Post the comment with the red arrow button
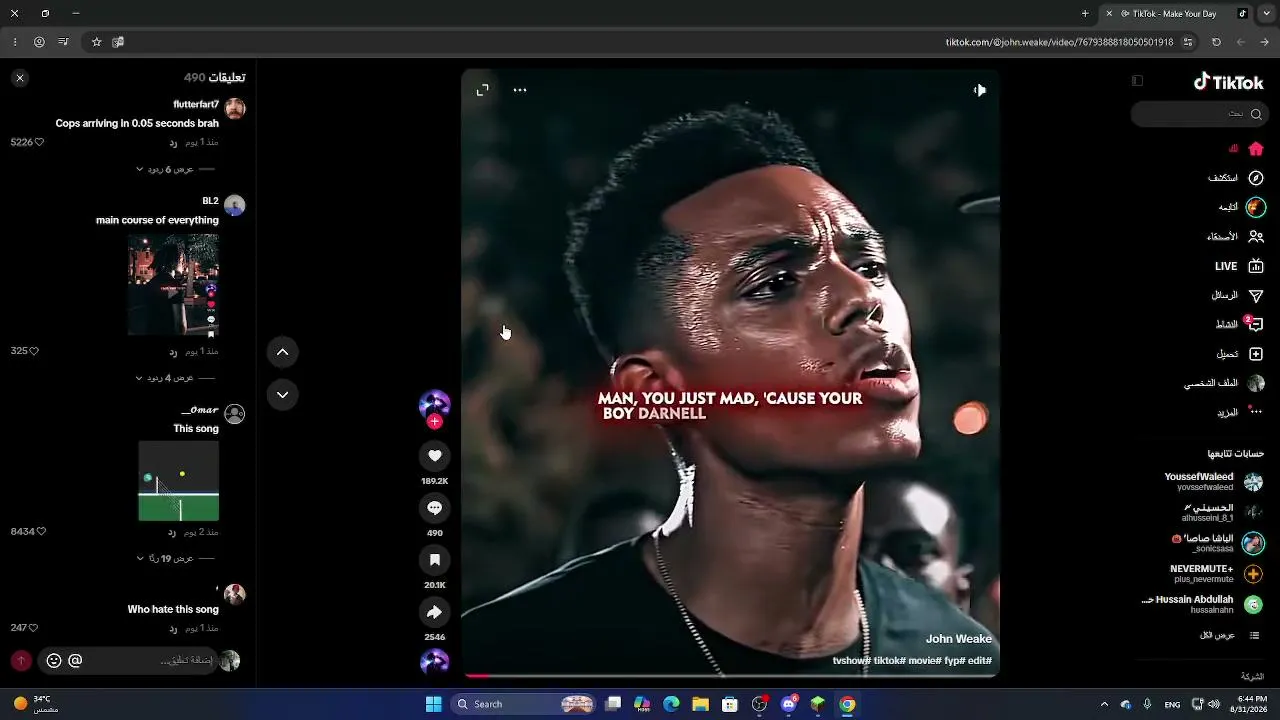 pos(21,661)
